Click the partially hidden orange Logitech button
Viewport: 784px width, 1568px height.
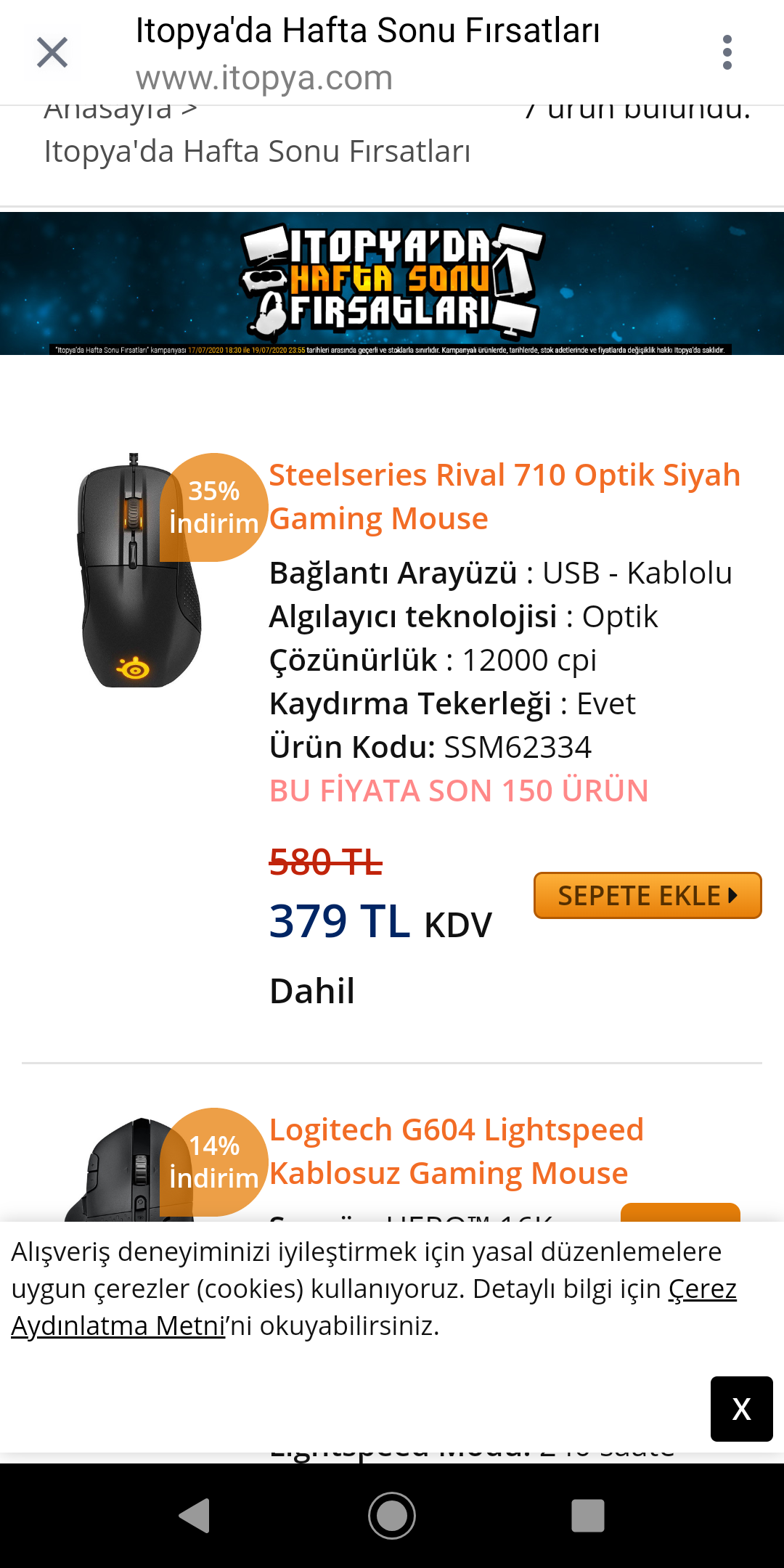coord(680,1212)
